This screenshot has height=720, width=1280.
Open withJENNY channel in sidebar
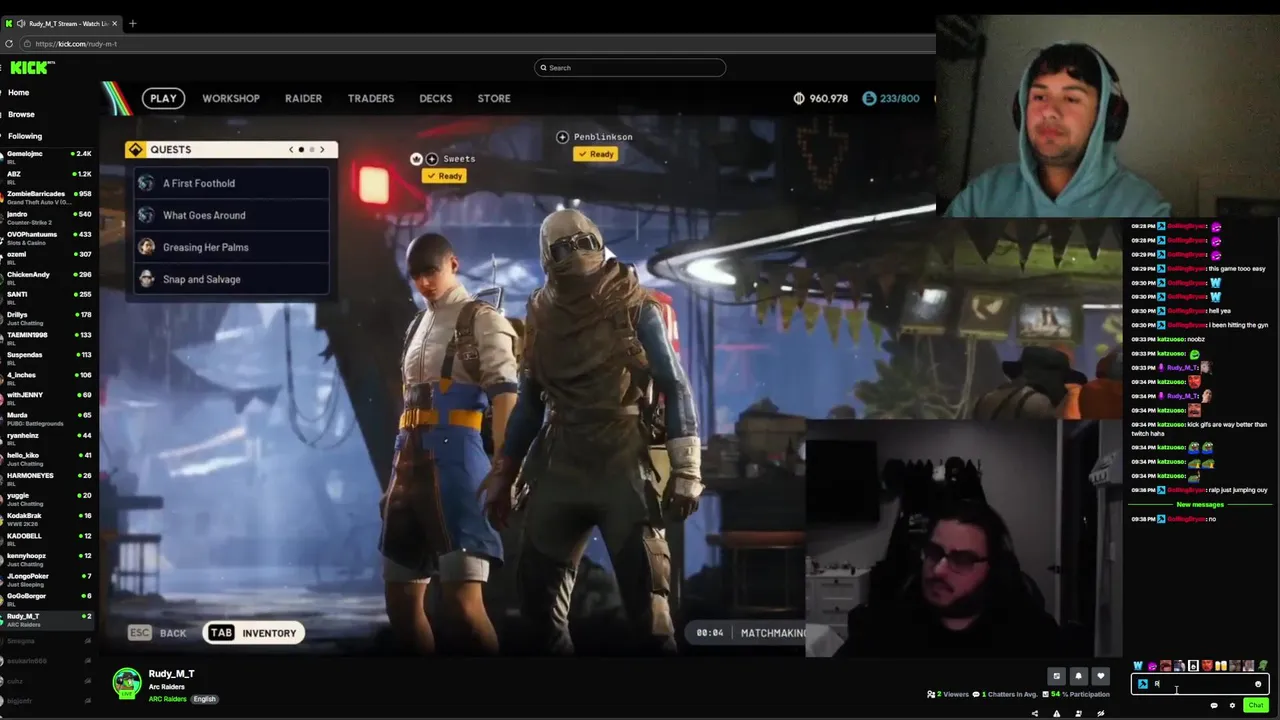pos(47,397)
